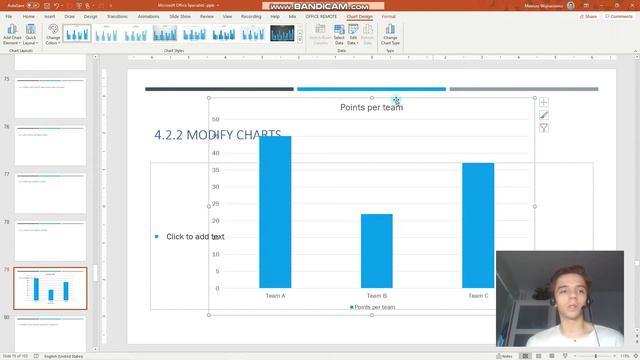Screen dimensions: 640x360
Task: Select the Team B bar
Action: pyautogui.click(x=377, y=251)
